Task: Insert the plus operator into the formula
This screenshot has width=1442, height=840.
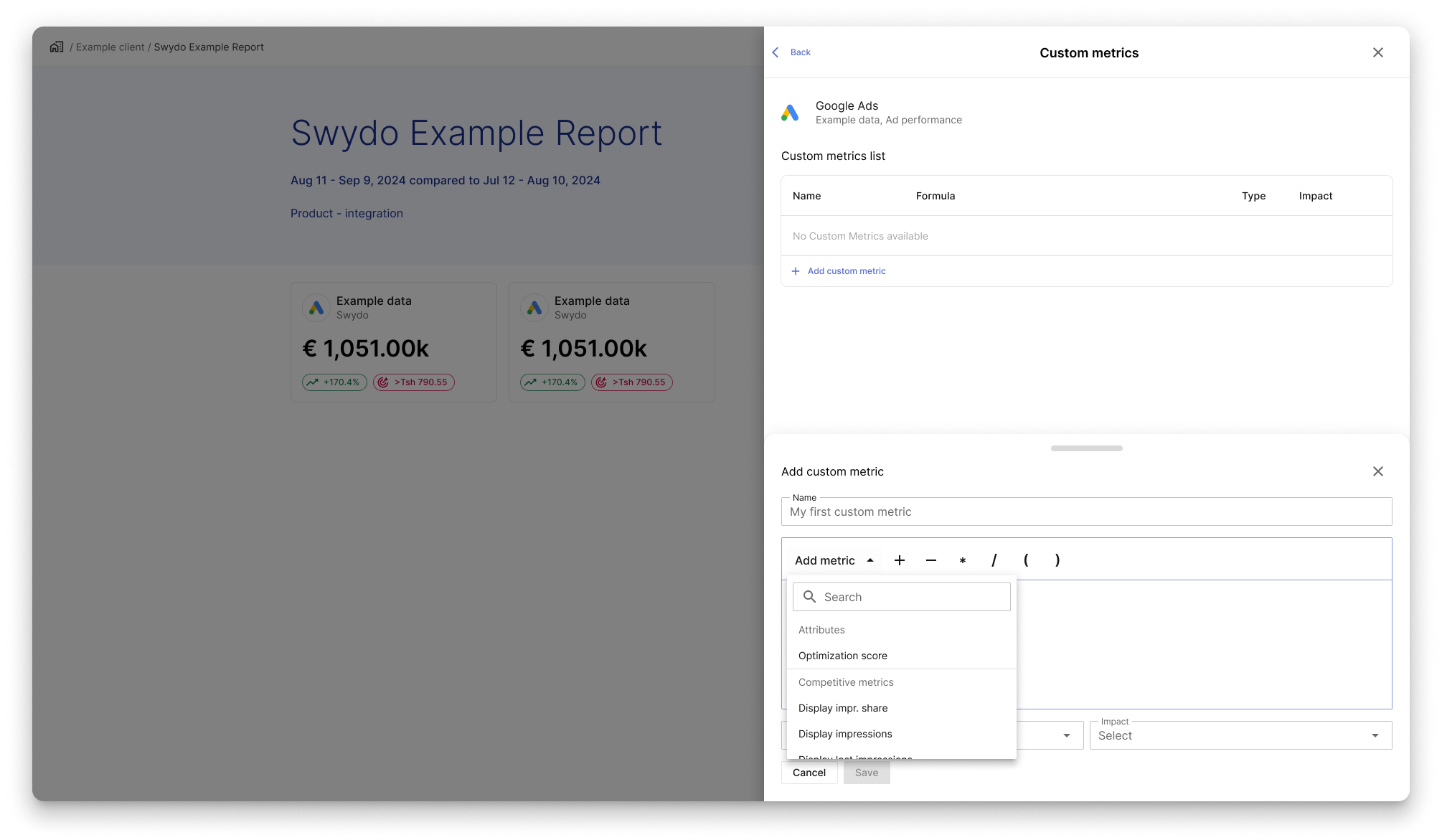Action: (x=900, y=560)
